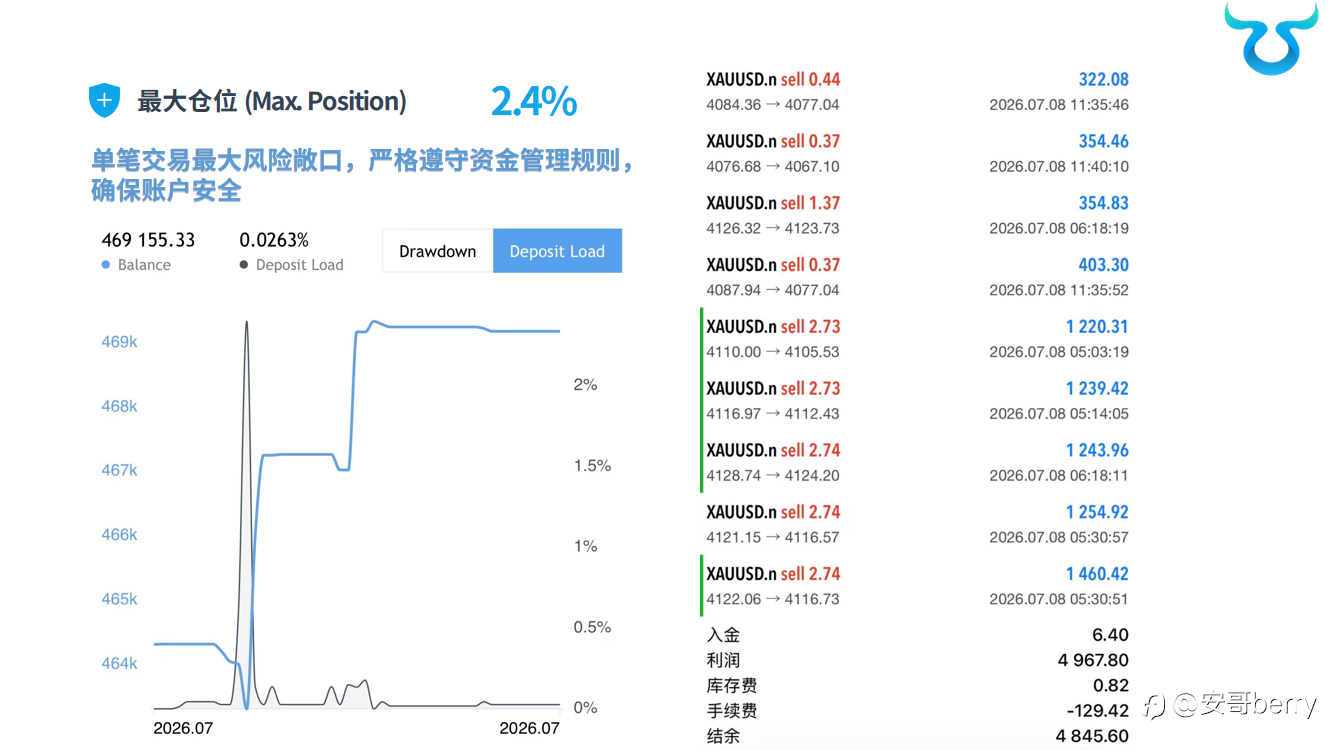1332x750 pixels.
Task: Select the trade with profit 1 220.31
Action: (x=917, y=339)
